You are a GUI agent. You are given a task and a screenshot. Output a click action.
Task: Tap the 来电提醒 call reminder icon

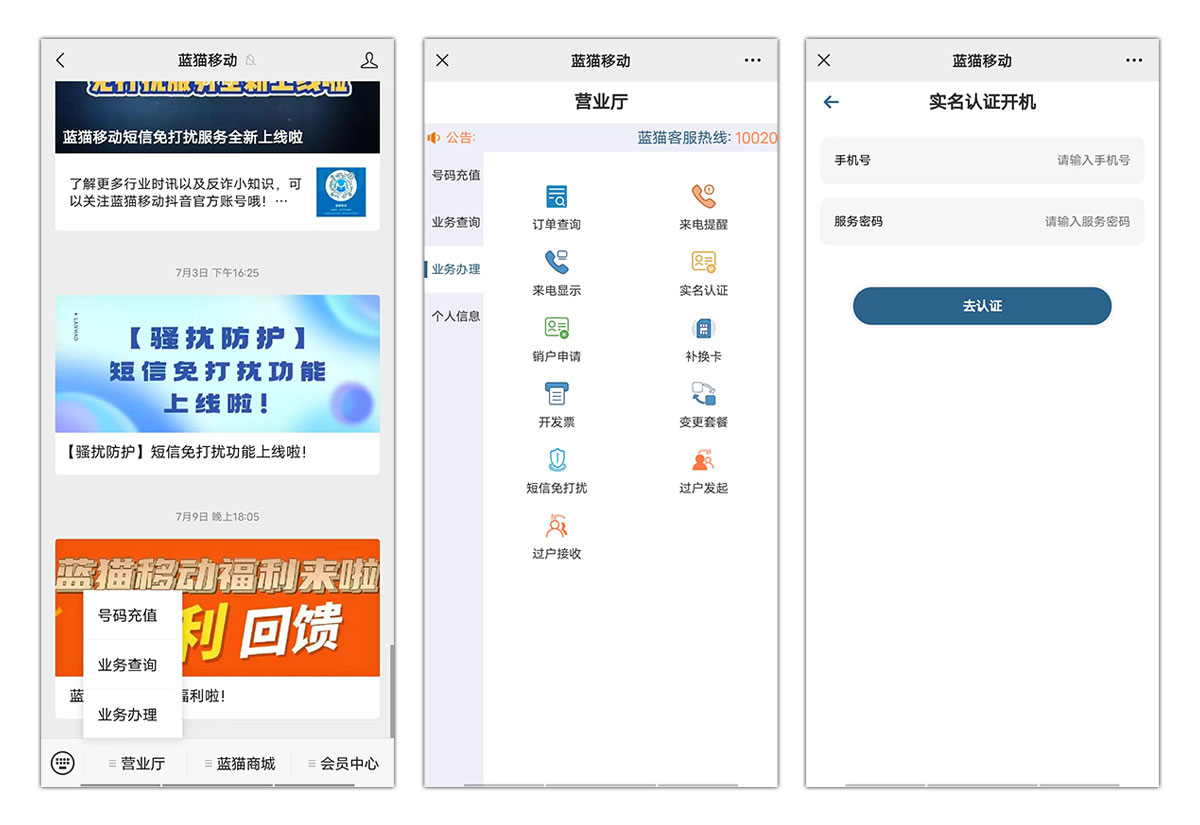(x=703, y=197)
